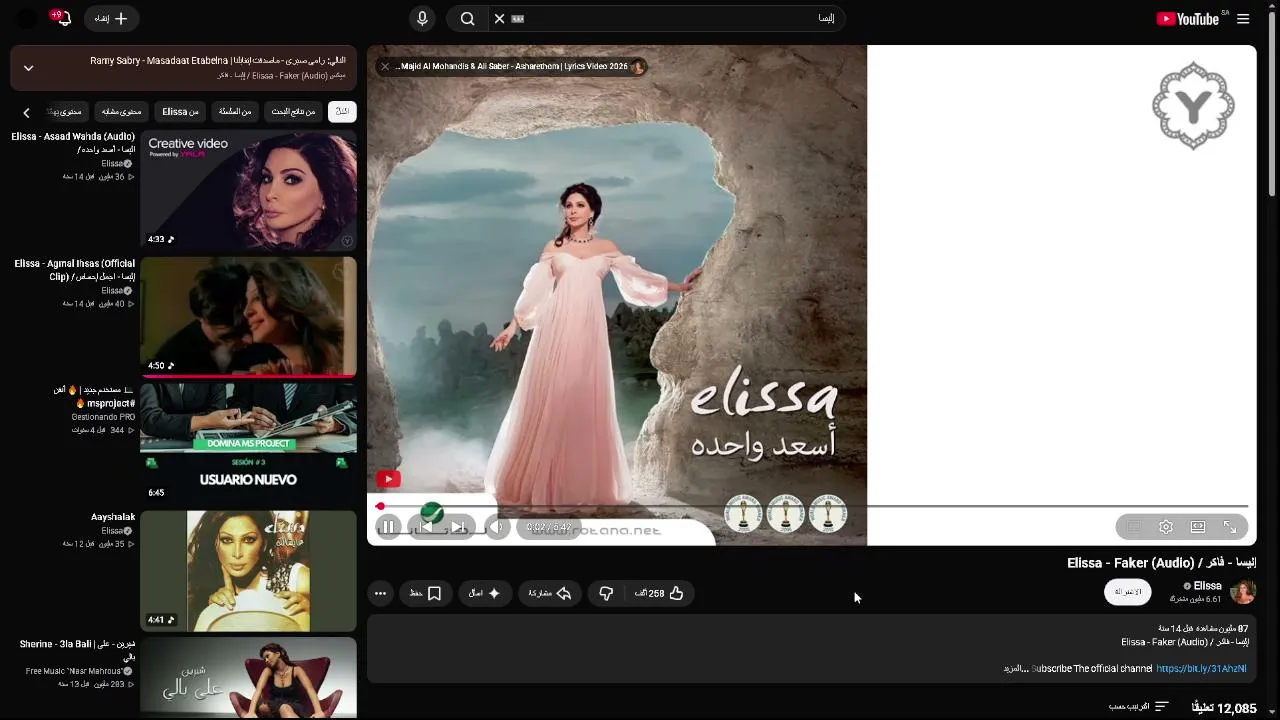The image size is (1280, 720).
Task: Share the video (مشاركة)
Action: pyautogui.click(x=550, y=593)
